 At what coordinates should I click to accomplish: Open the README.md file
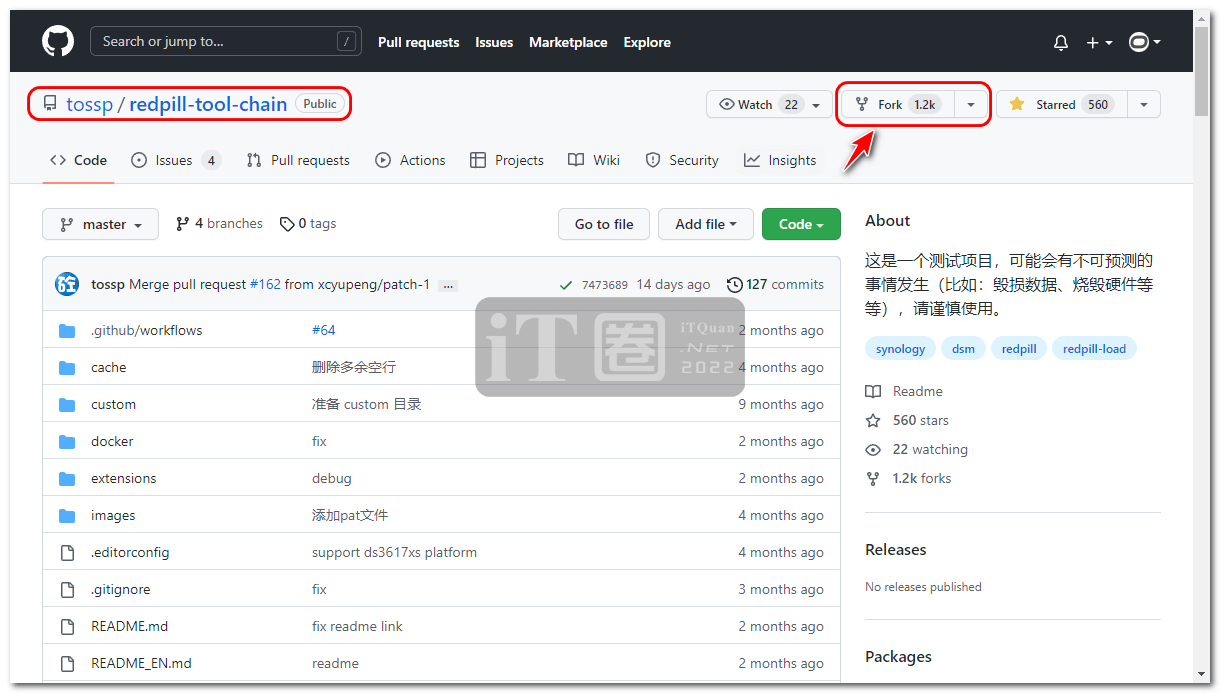(129, 626)
